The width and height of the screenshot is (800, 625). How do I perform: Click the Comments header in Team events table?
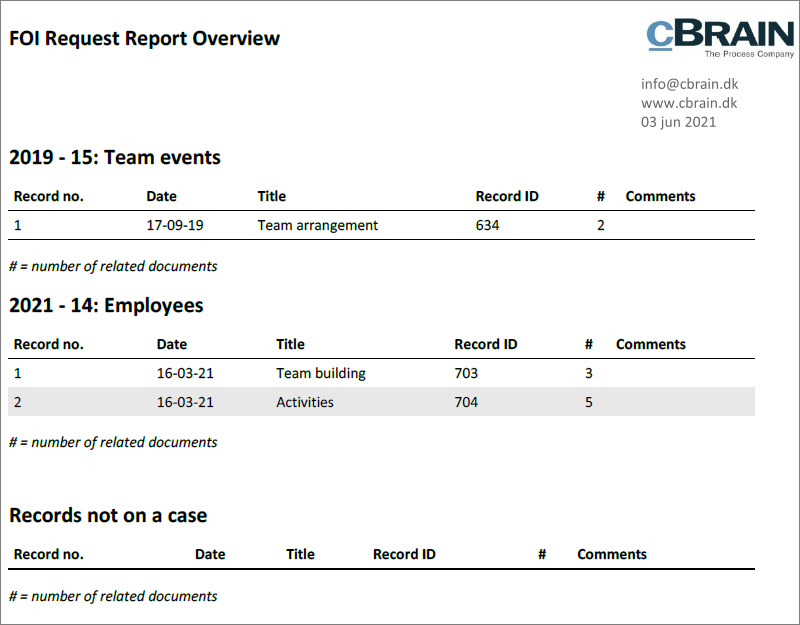pyautogui.click(x=660, y=196)
